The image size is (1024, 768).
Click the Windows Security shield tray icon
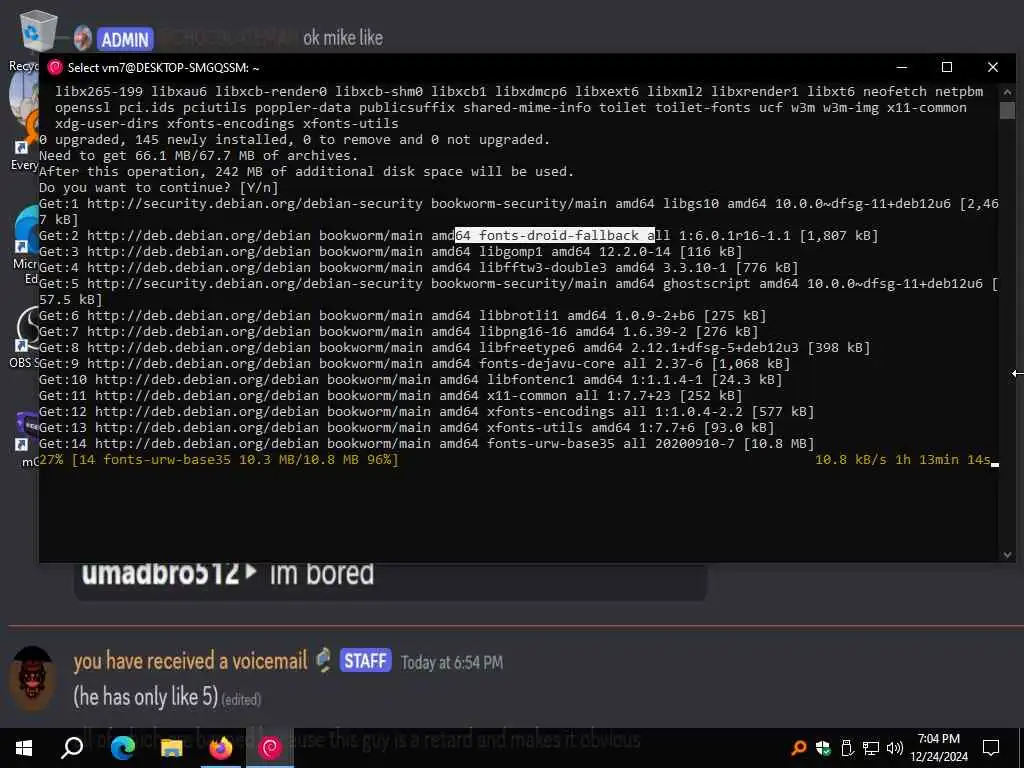click(823, 748)
